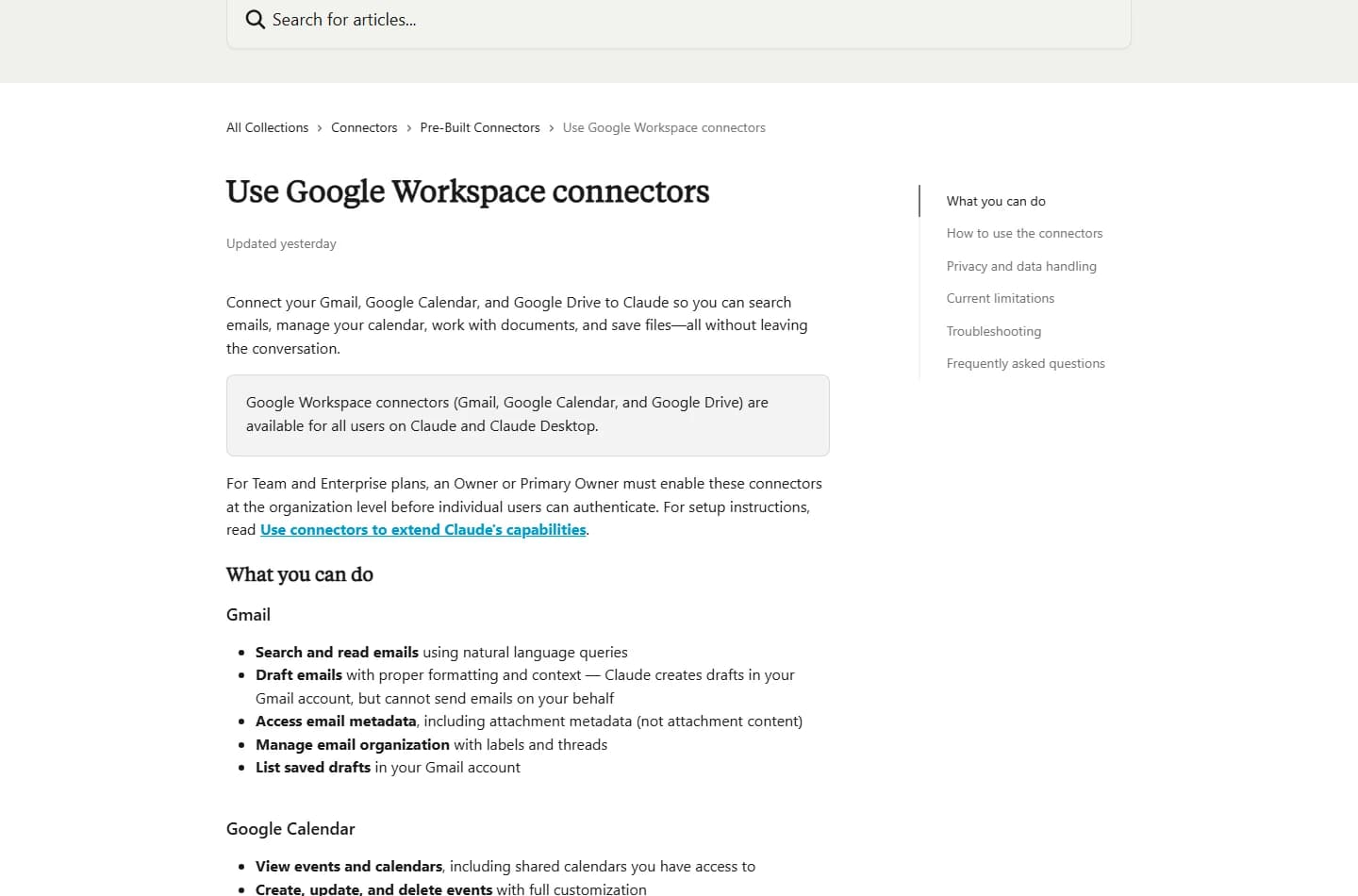
Task: Click the Use Google Workspace connectors breadcrumb
Action: pos(664,127)
